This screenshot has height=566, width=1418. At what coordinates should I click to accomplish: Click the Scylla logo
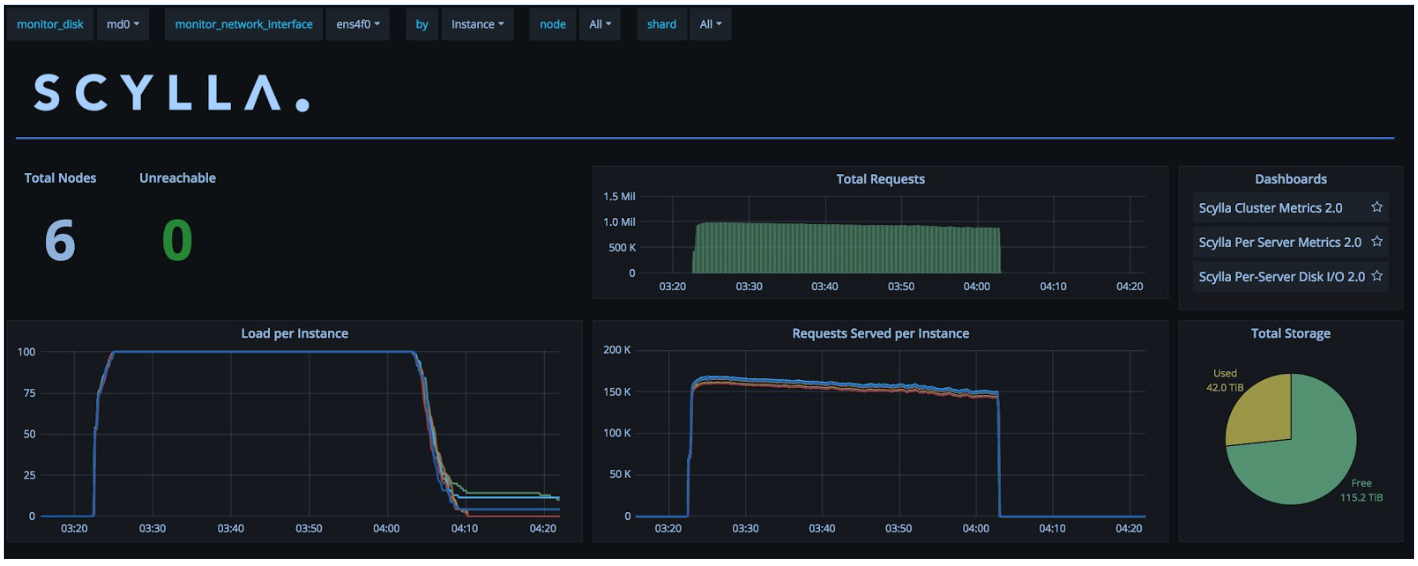click(x=171, y=92)
